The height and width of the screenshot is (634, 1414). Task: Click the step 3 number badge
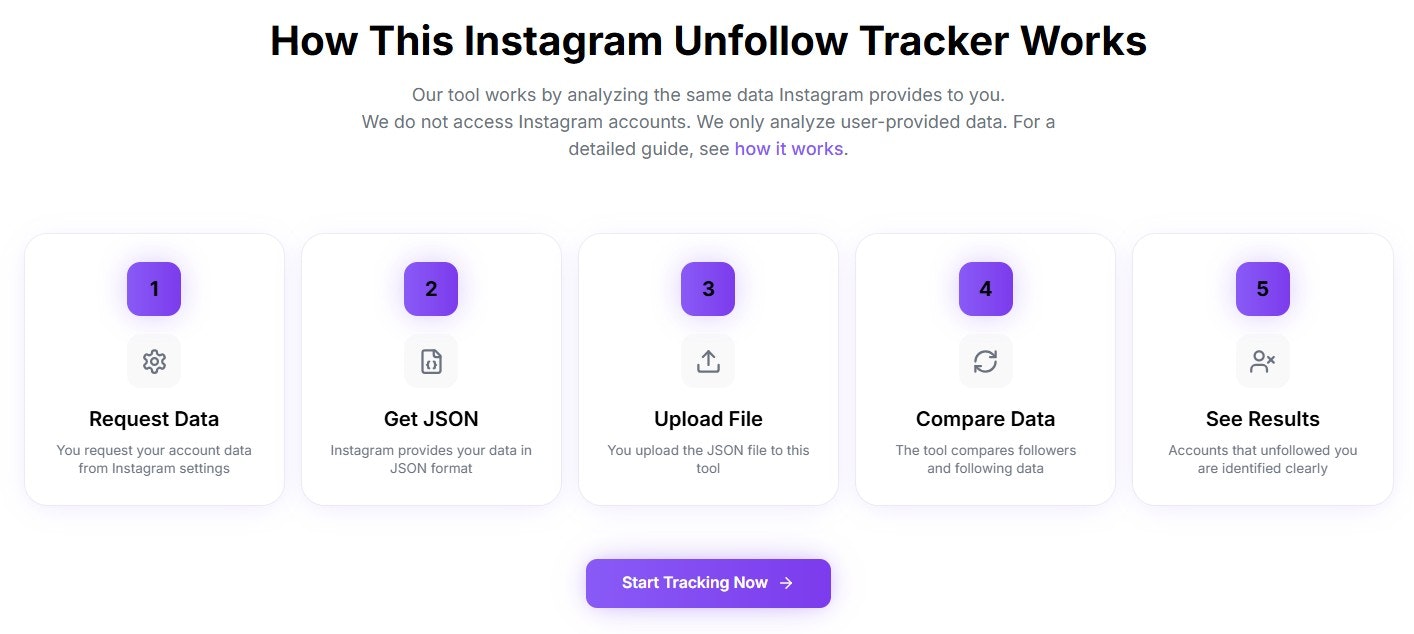click(x=708, y=289)
